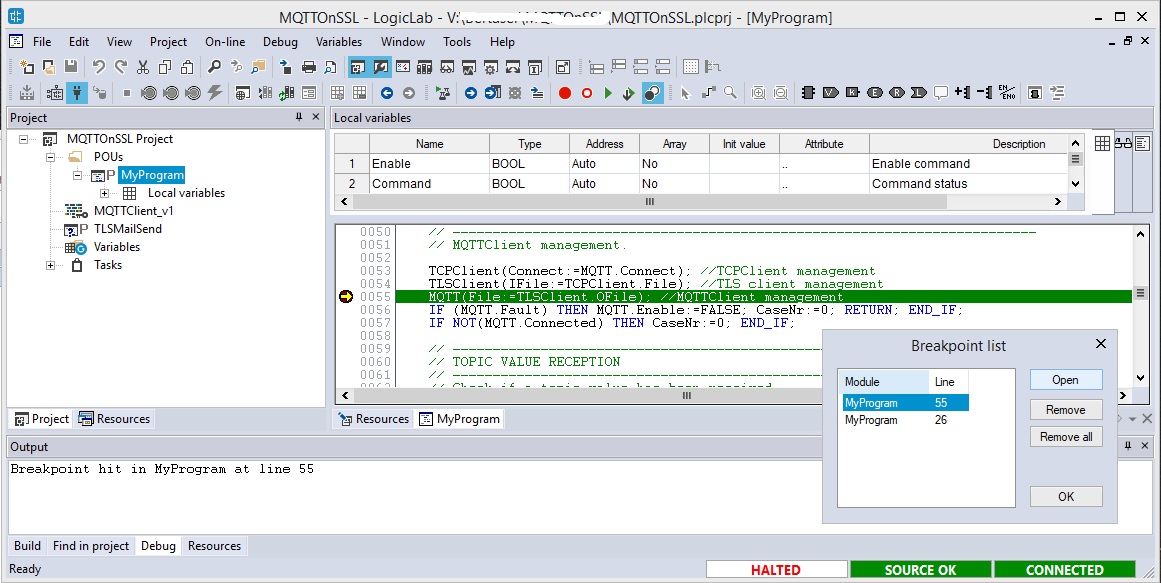1161x583 pixels.
Task: Switch to the Resources tab in Project panel
Action: pyautogui.click(x=114, y=419)
